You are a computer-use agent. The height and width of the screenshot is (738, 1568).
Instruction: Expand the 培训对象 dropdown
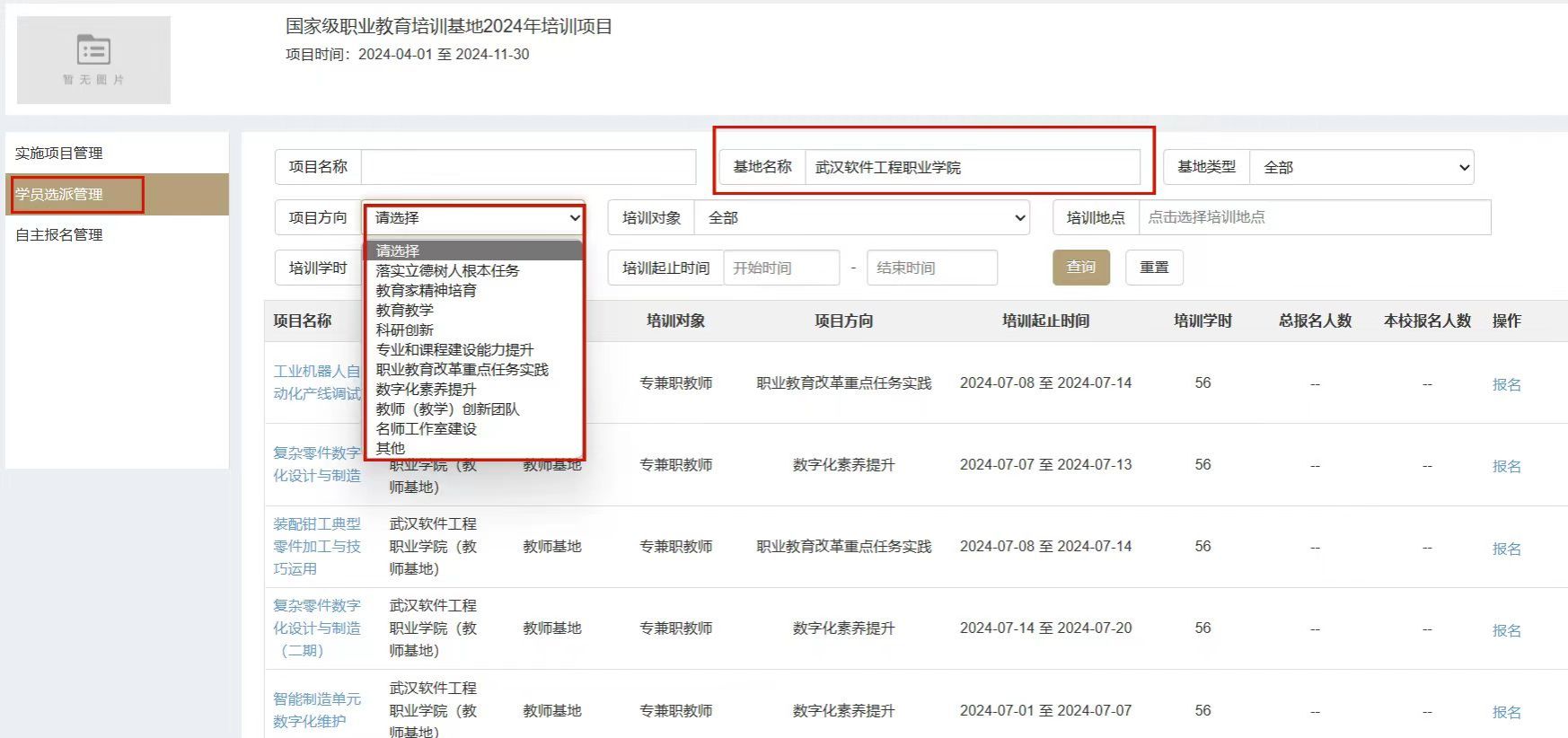click(862, 218)
